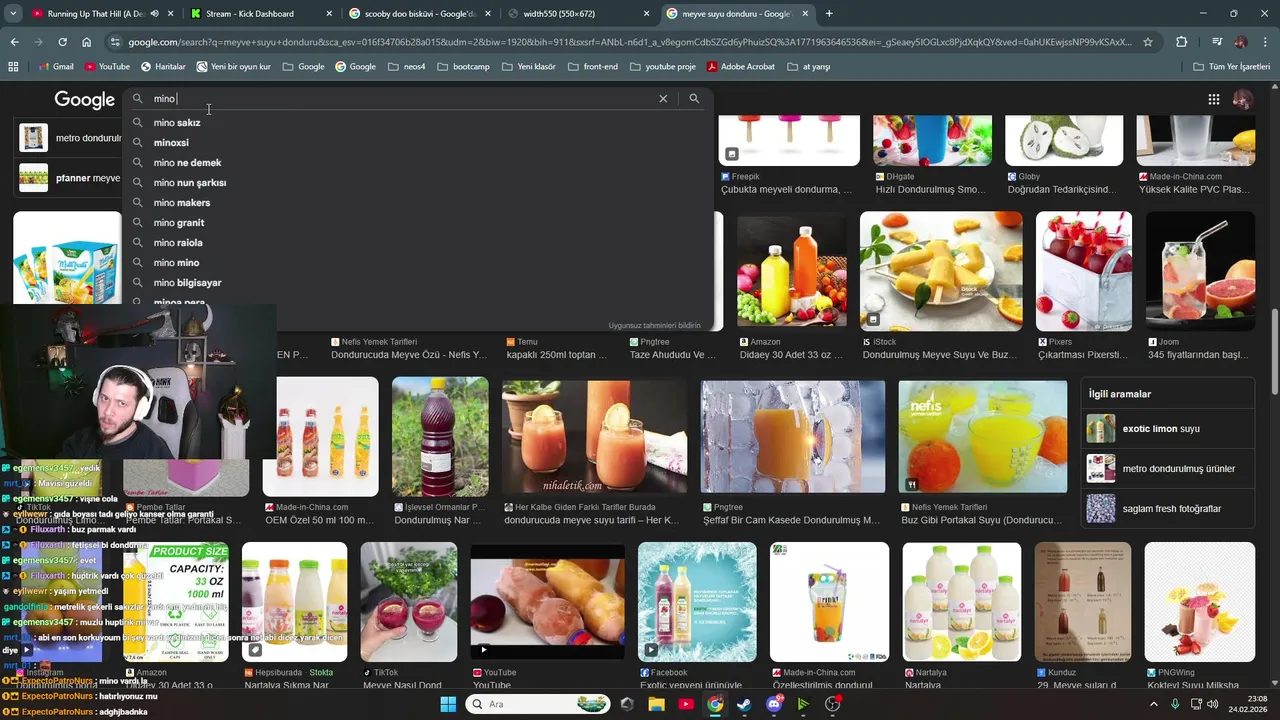
Task: Open Steam from the taskbar
Action: coord(744,704)
